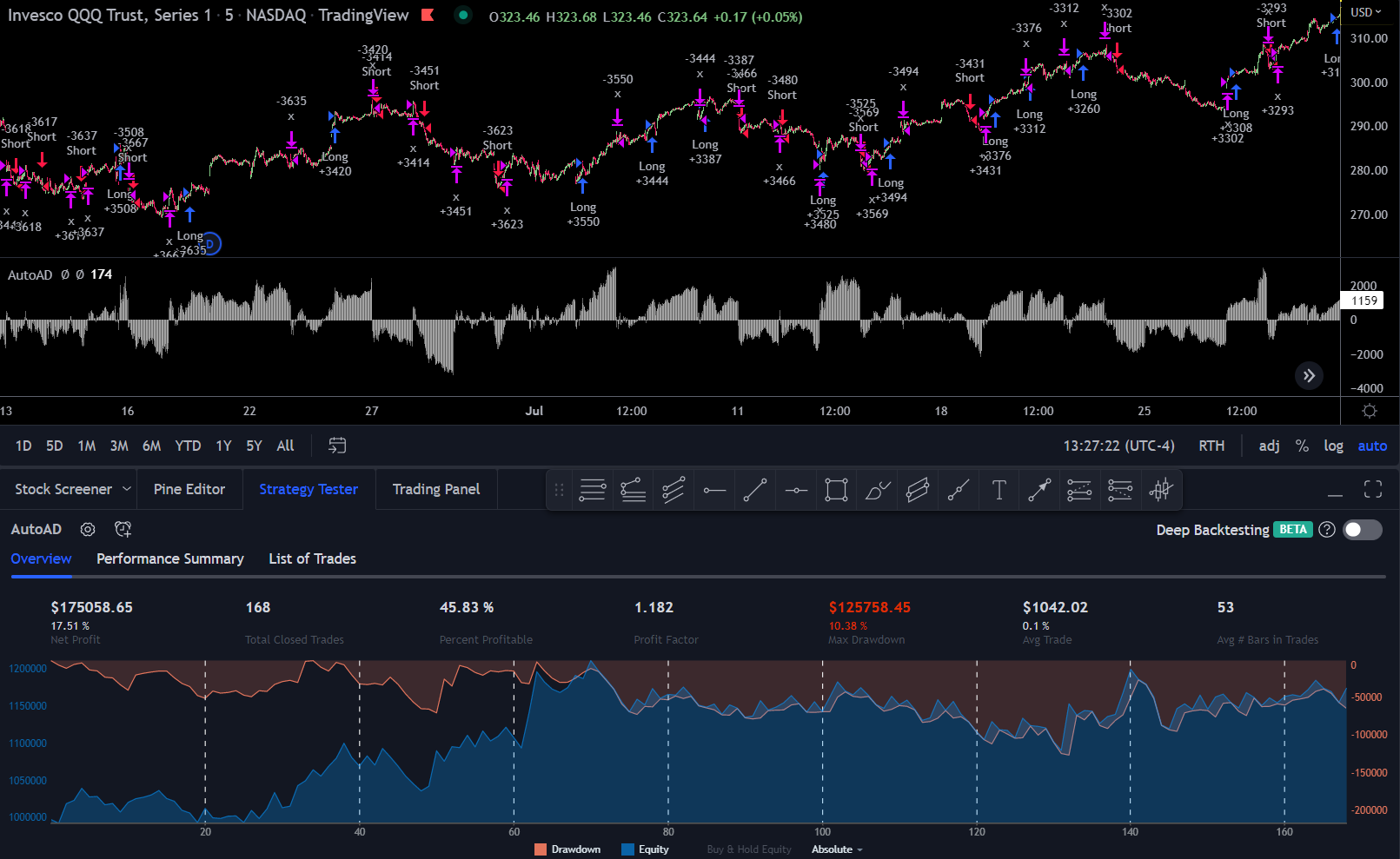The width and height of the screenshot is (1400, 859).
Task: Click the Drawdown orange color swatch
Action: pyautogui.click(x=541, y=849)
